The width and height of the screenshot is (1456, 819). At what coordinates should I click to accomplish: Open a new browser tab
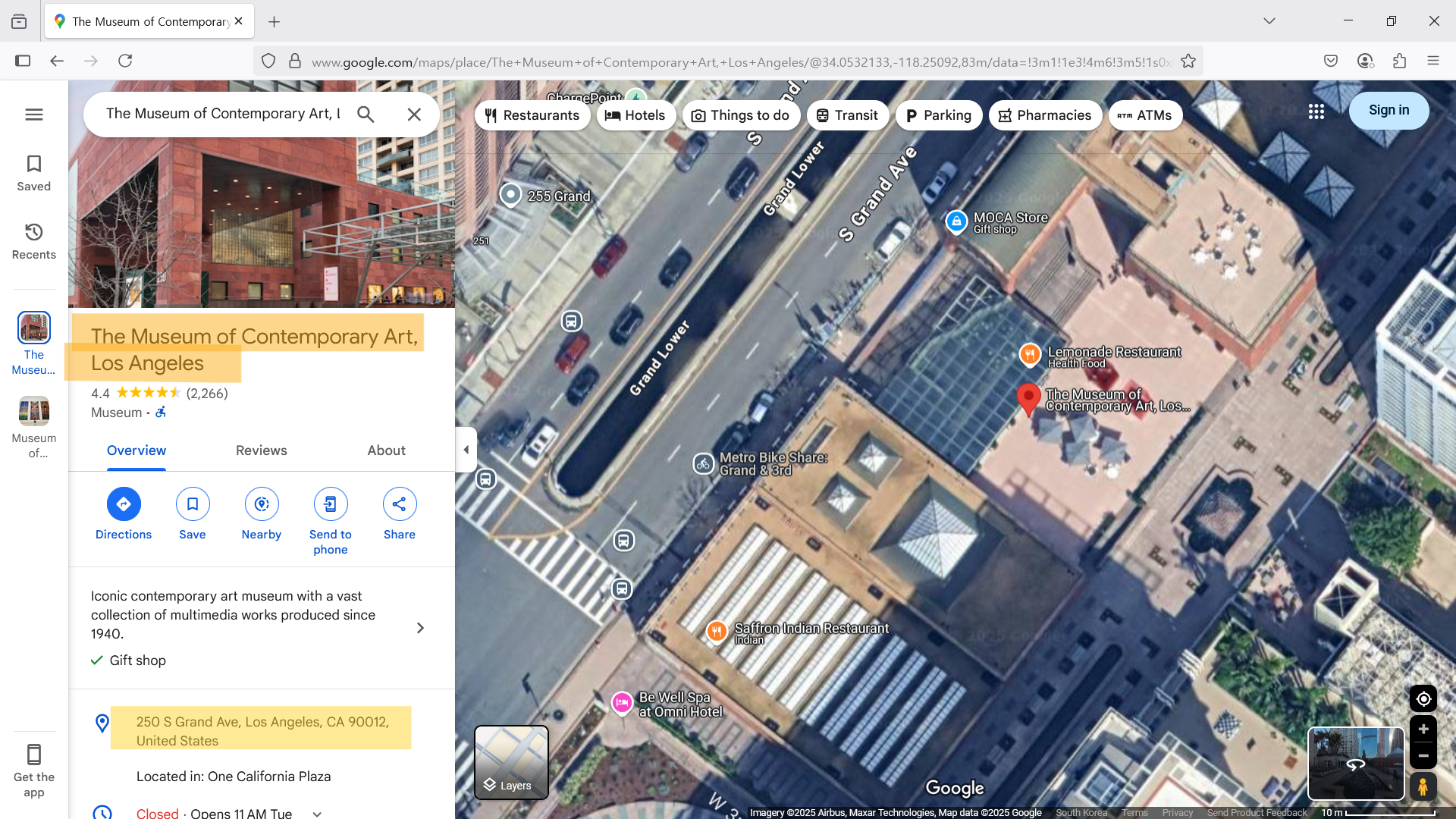point(275,22)
